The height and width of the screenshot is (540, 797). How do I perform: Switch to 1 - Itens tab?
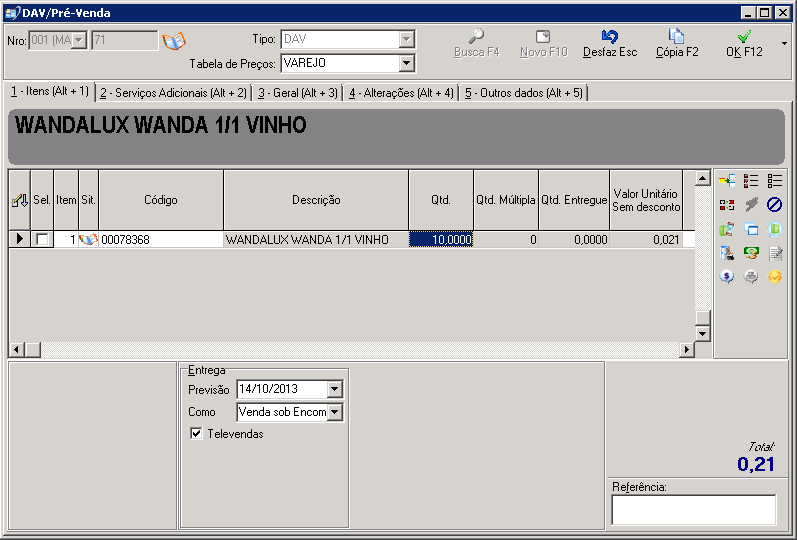click(50, 92)
